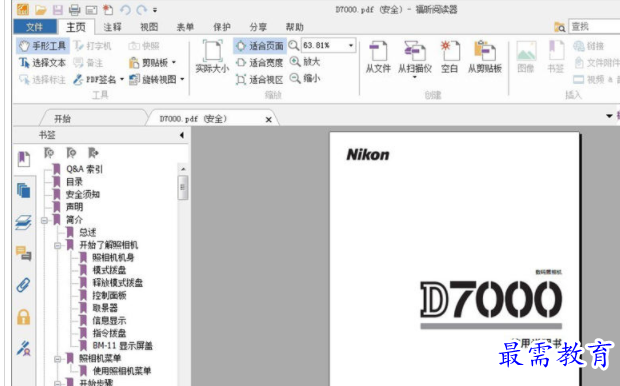
Task: Switch to the 注释 comment ribbon tab
Action: tap(112, 27)
